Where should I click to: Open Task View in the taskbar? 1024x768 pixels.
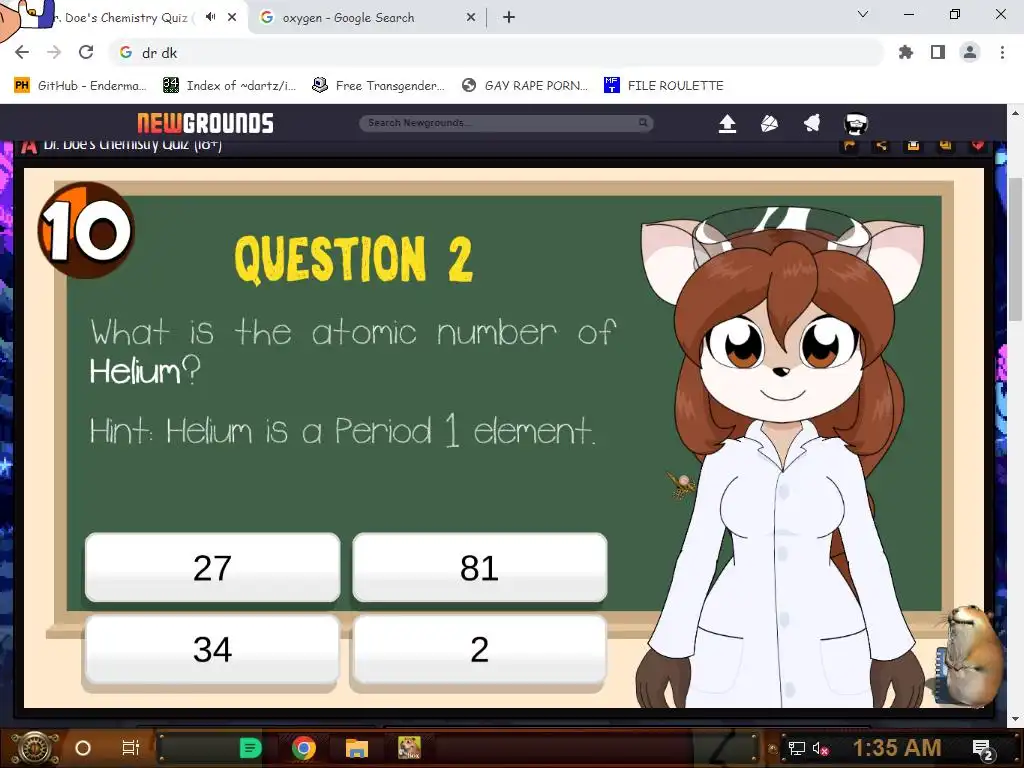[x=131, y=748]
